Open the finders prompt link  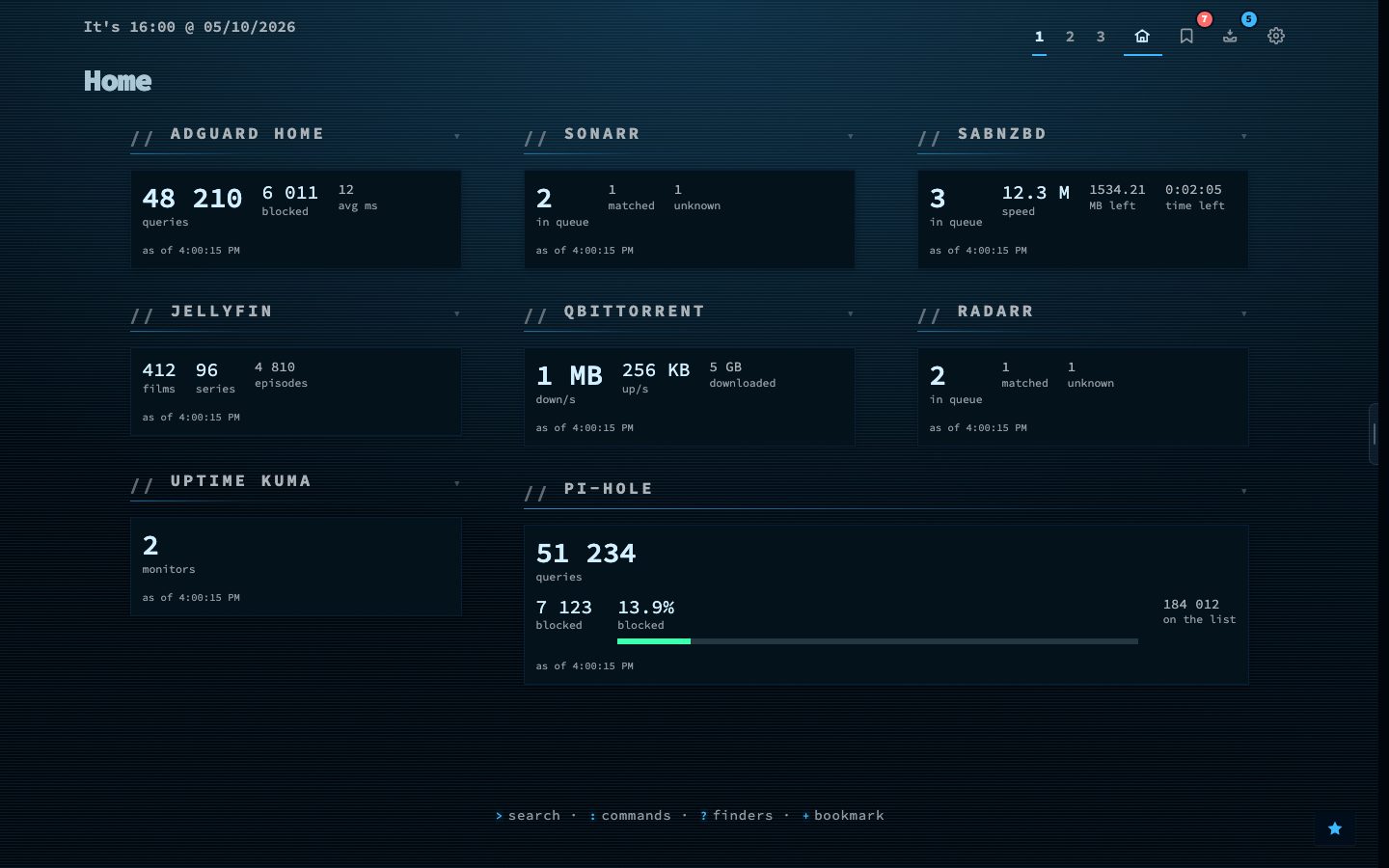pyautogui.click(x=737, y=815)
